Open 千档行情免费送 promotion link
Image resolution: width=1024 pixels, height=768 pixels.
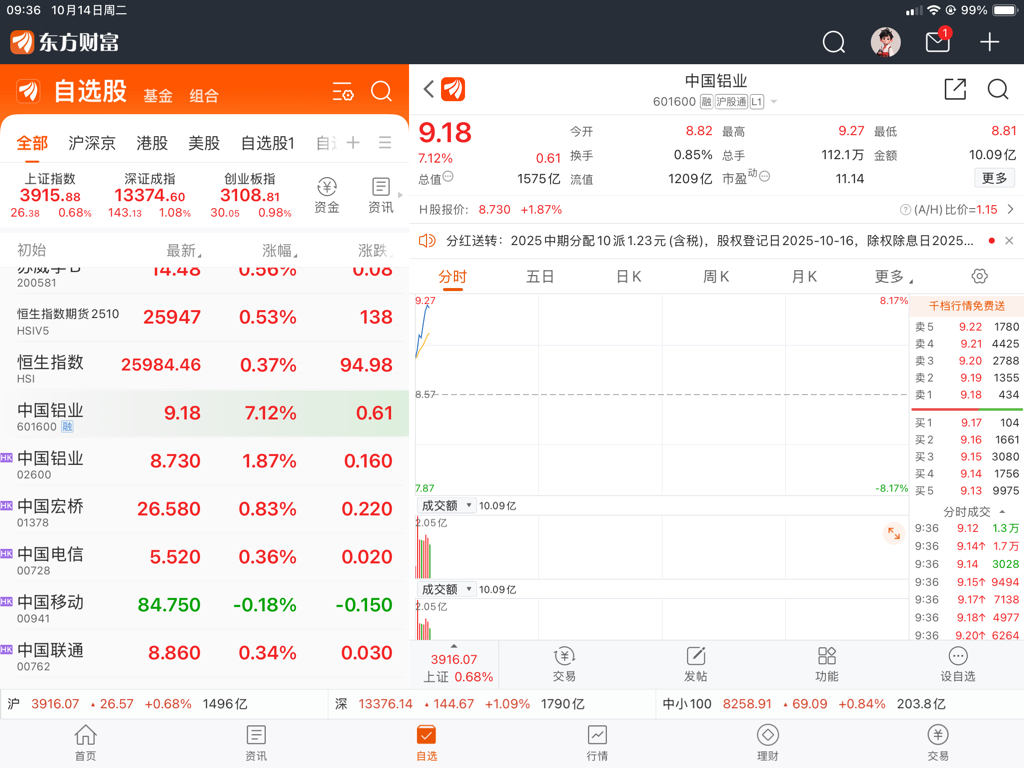tap(967, 306)
